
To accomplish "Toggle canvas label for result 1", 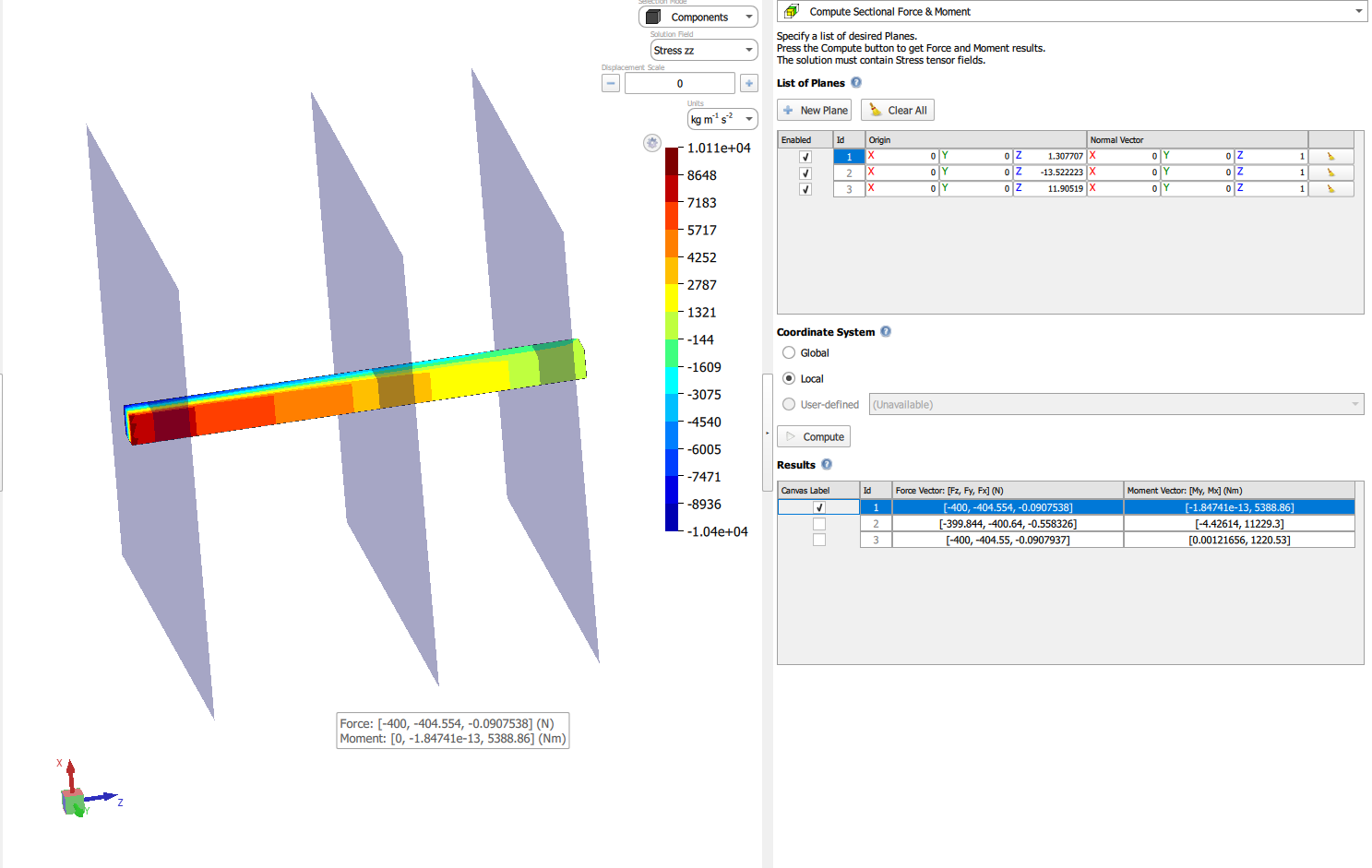I will pos(819,507).
